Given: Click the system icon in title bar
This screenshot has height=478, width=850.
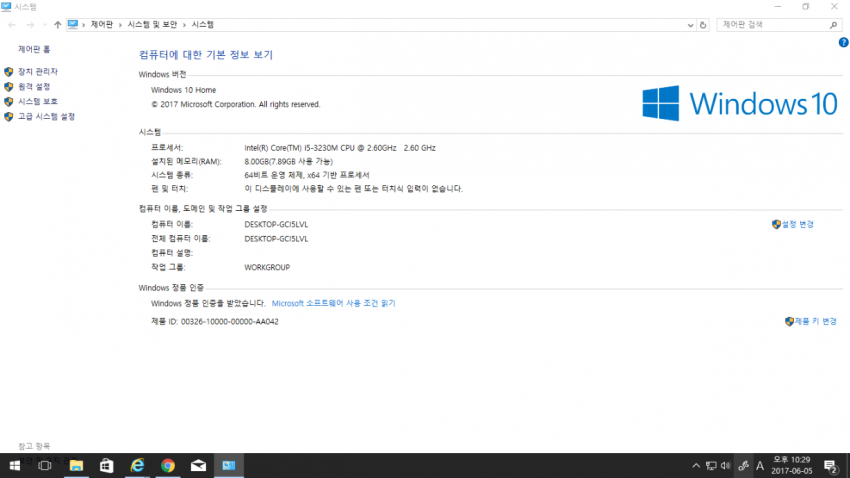Looking at the screenshot, I should tap(6, 7).
